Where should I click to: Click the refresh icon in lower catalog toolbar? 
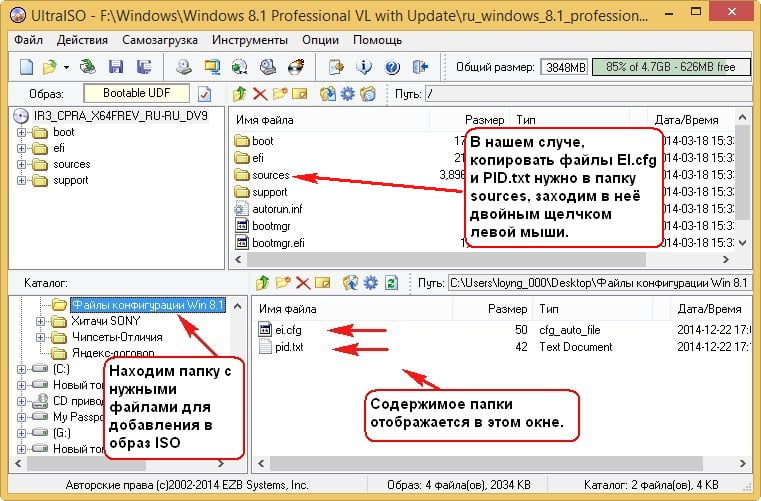(x=392, y=283)
